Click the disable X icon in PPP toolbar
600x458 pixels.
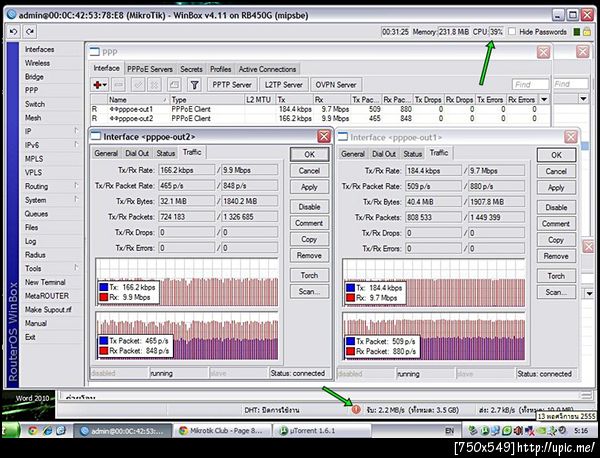(155, 85)
